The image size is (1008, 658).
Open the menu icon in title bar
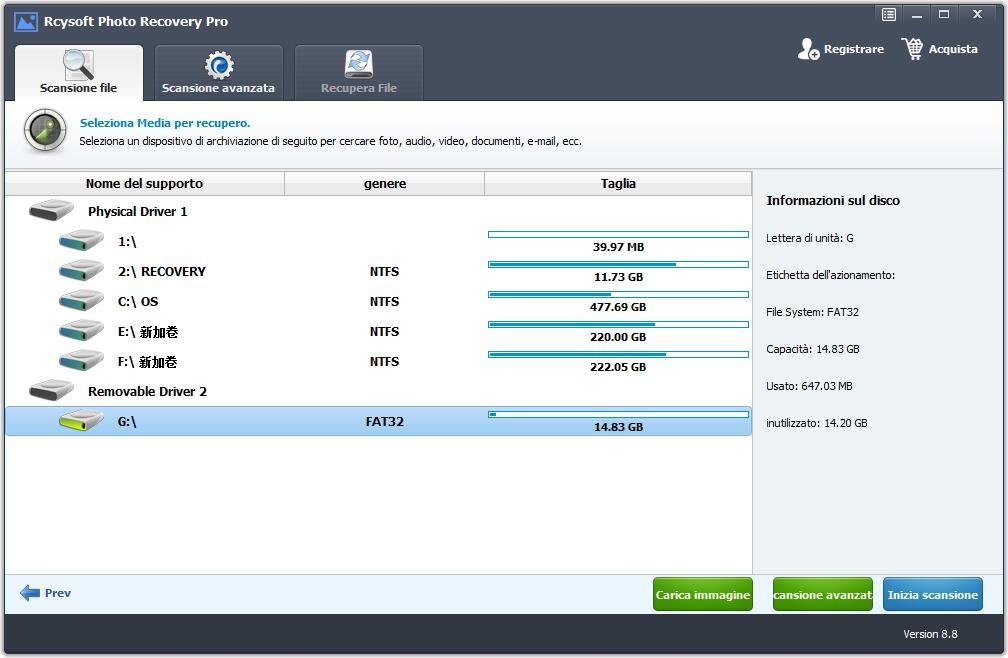coord(888,14)
